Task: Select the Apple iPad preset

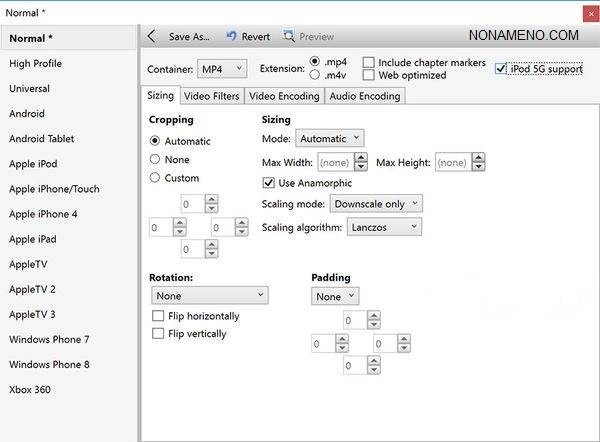Action: coord(34,239)
